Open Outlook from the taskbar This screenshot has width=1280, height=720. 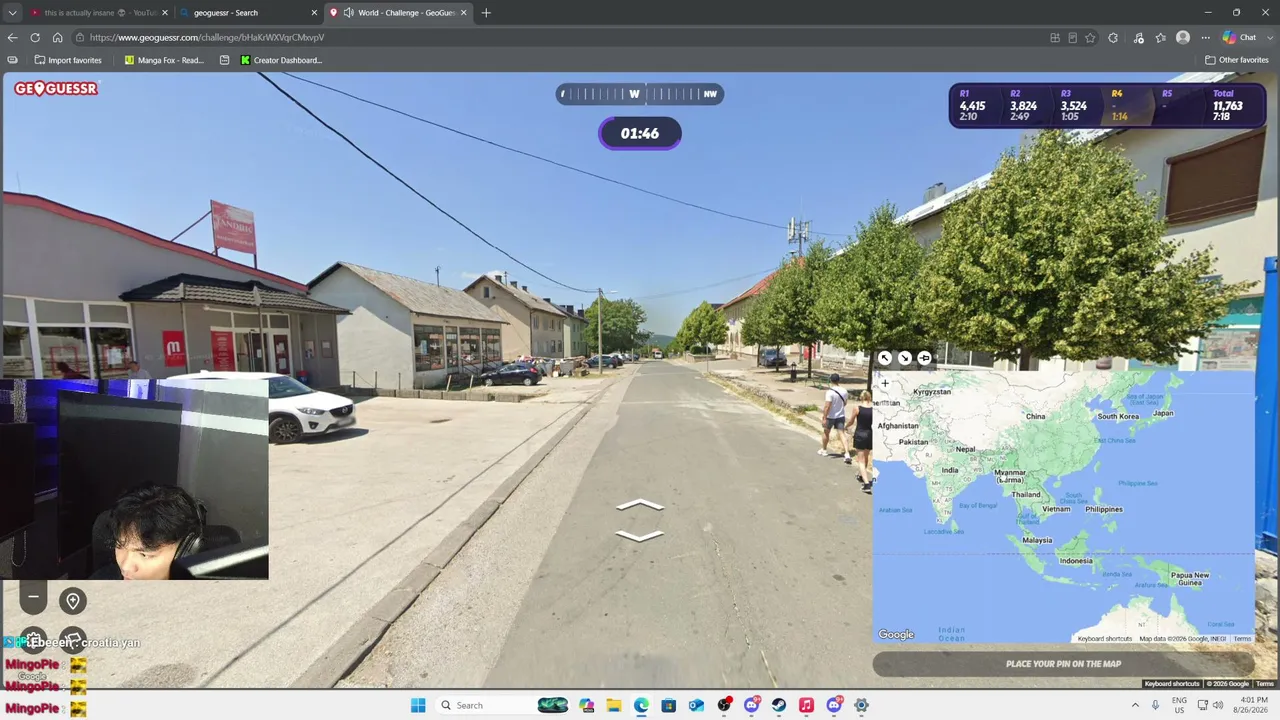coord(696,705)
